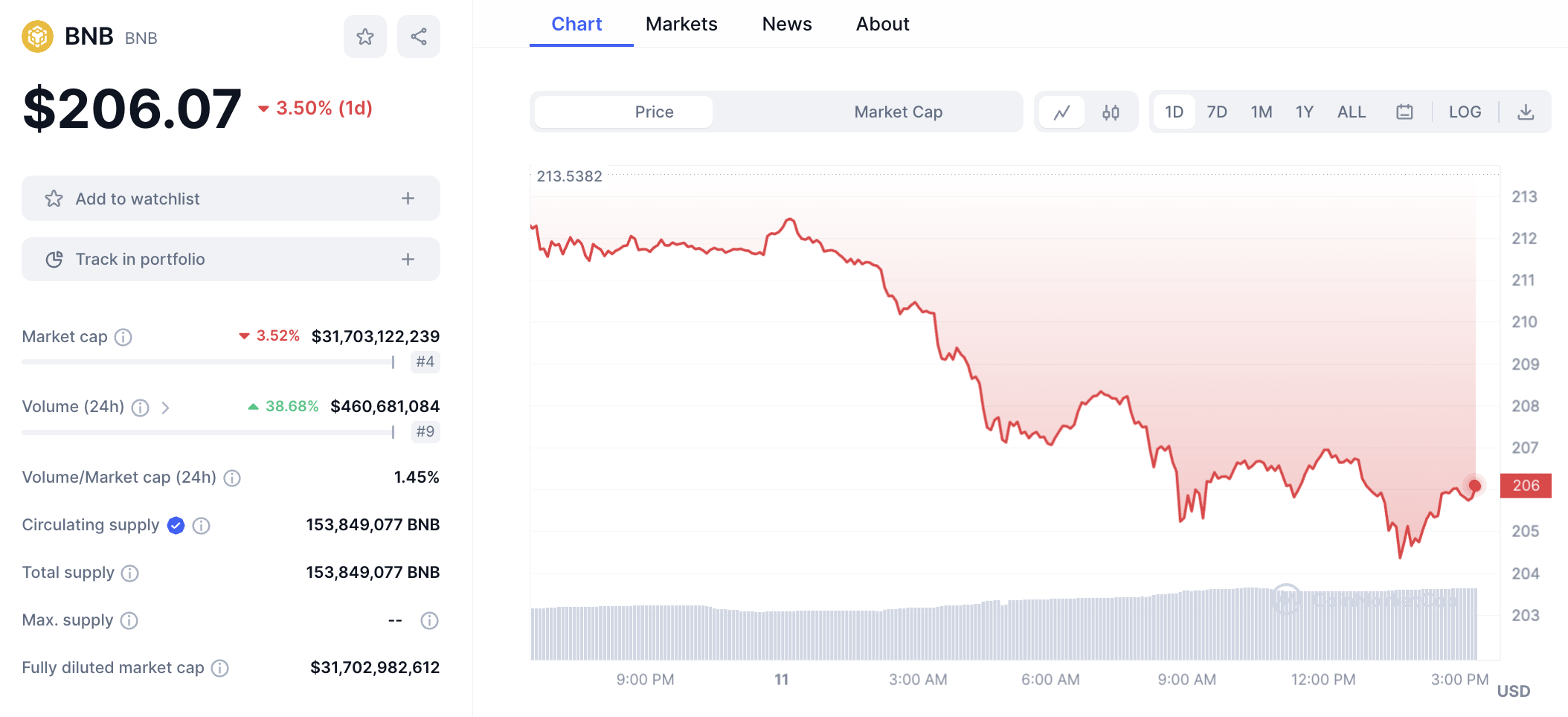Switch chart to Market Cap view
The height and width of the screenshot is (717, 1568).
point(898,112)
